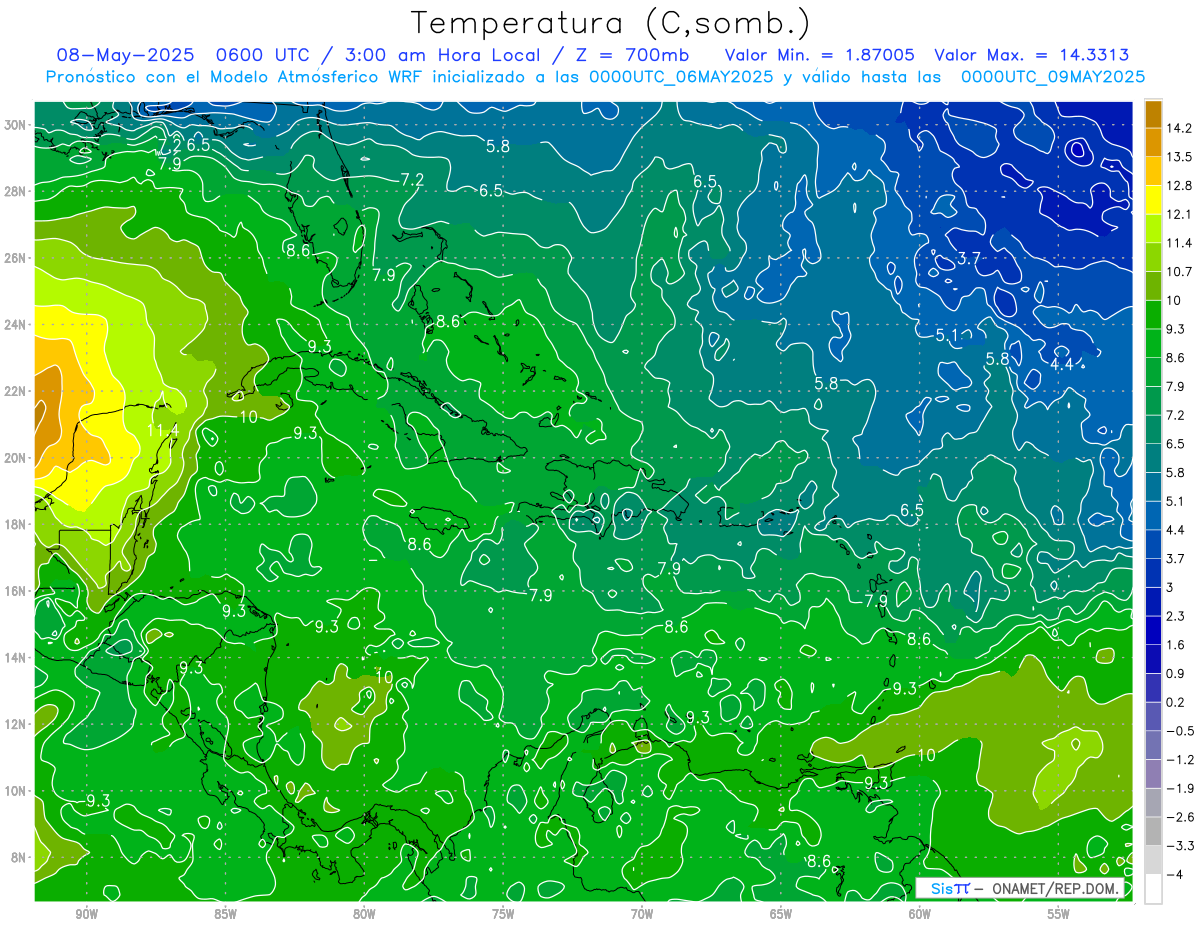Click the purple swatch between -1.9 and -1.2
The width and height of the screenshot is (1200, 927).
pyautogui.click(x=1153, y=773)
